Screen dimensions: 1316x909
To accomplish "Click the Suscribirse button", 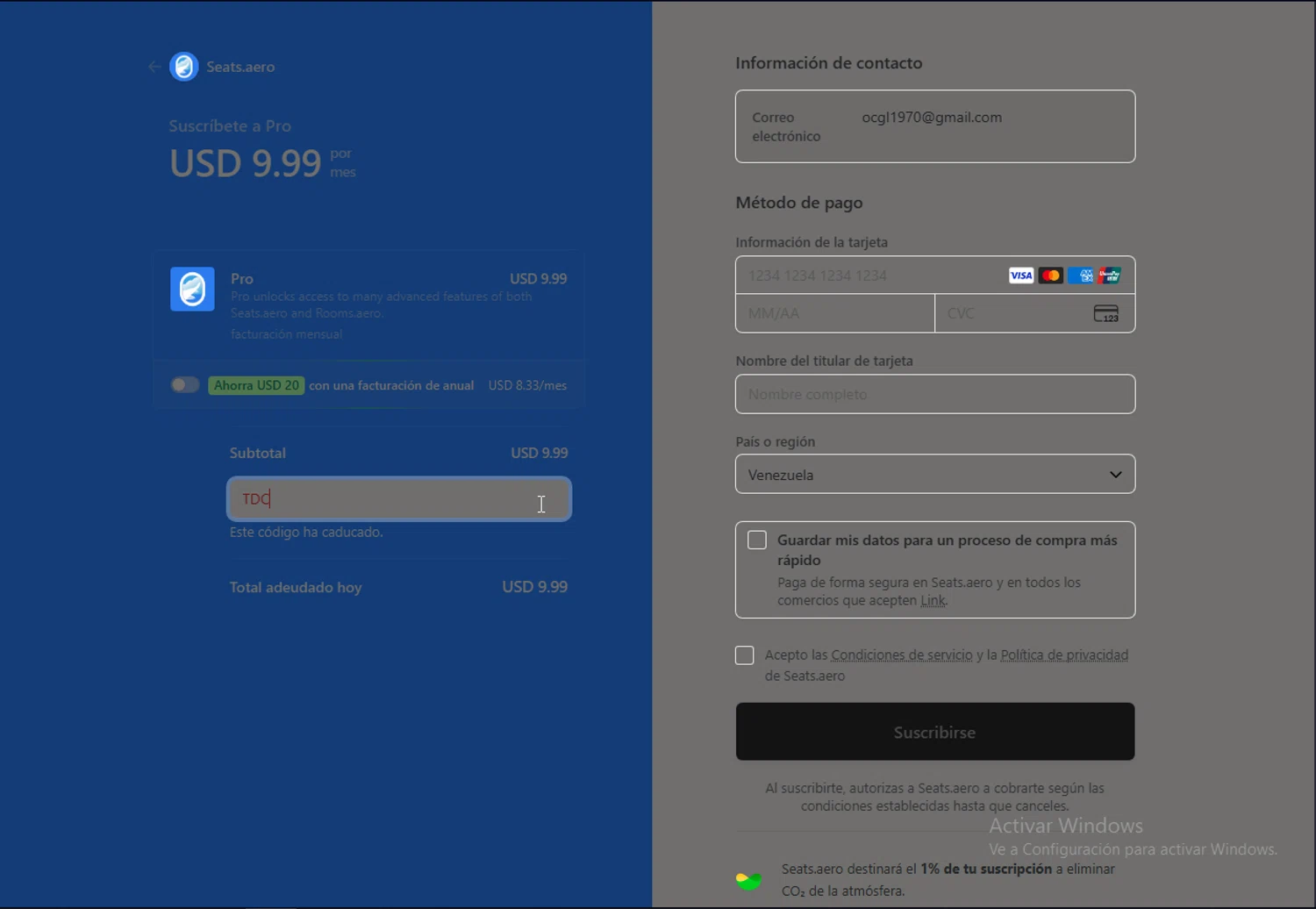I will (x=935, y=732).
